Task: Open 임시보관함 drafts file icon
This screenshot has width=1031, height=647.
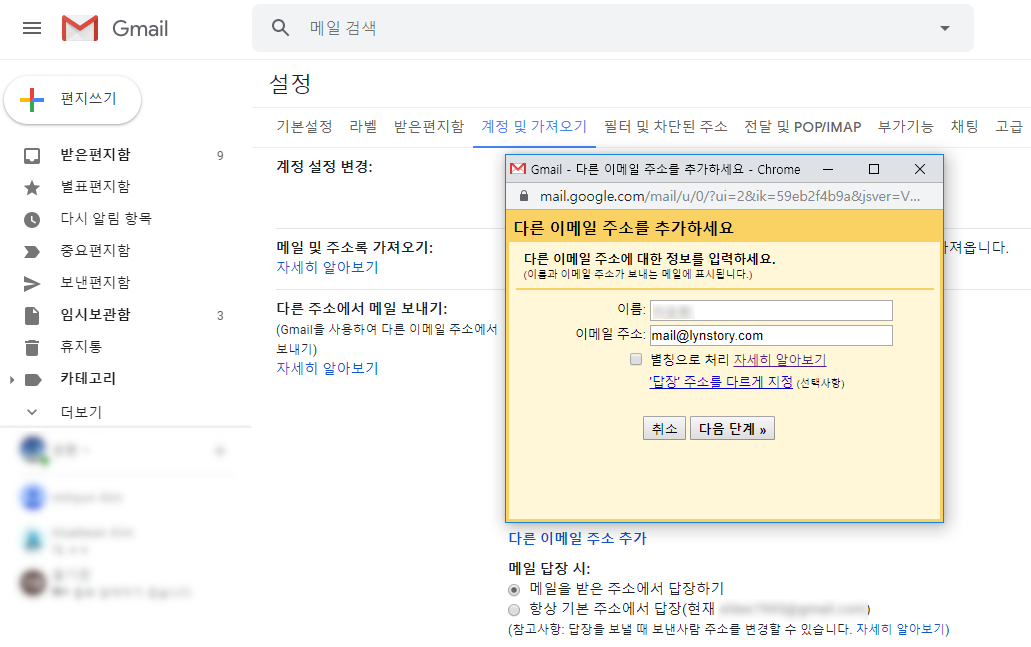Action: point(32,316)
